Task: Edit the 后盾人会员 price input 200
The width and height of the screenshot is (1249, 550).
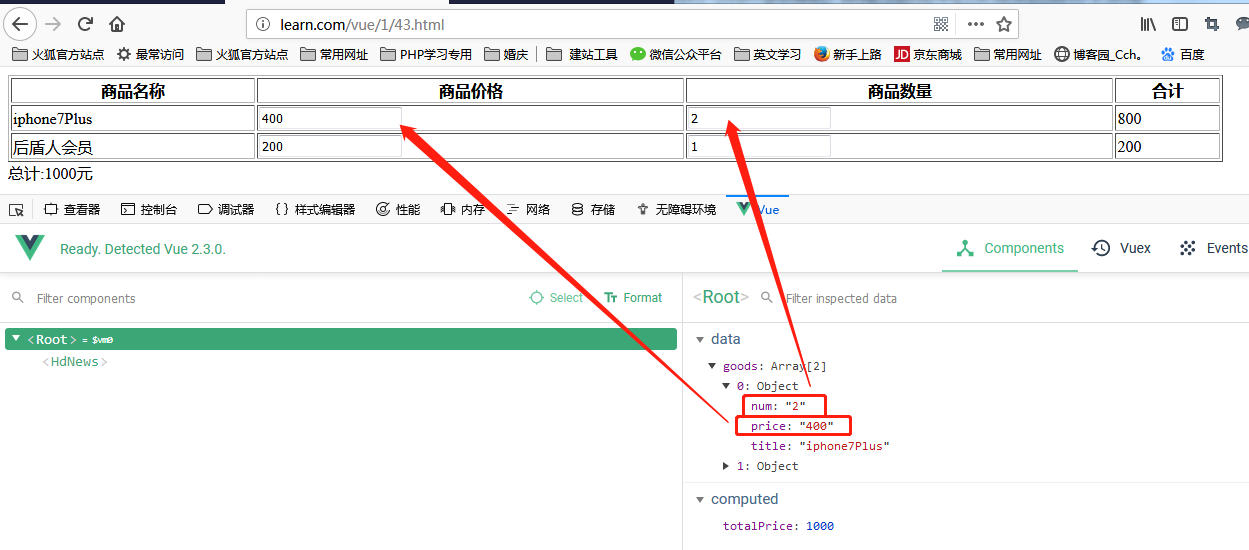Action: click(x=330, y=146)
